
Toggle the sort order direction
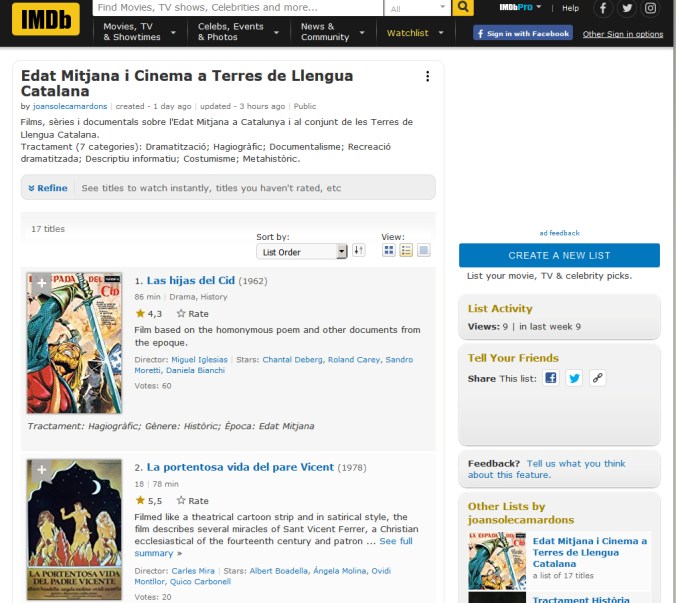(359, 250)
